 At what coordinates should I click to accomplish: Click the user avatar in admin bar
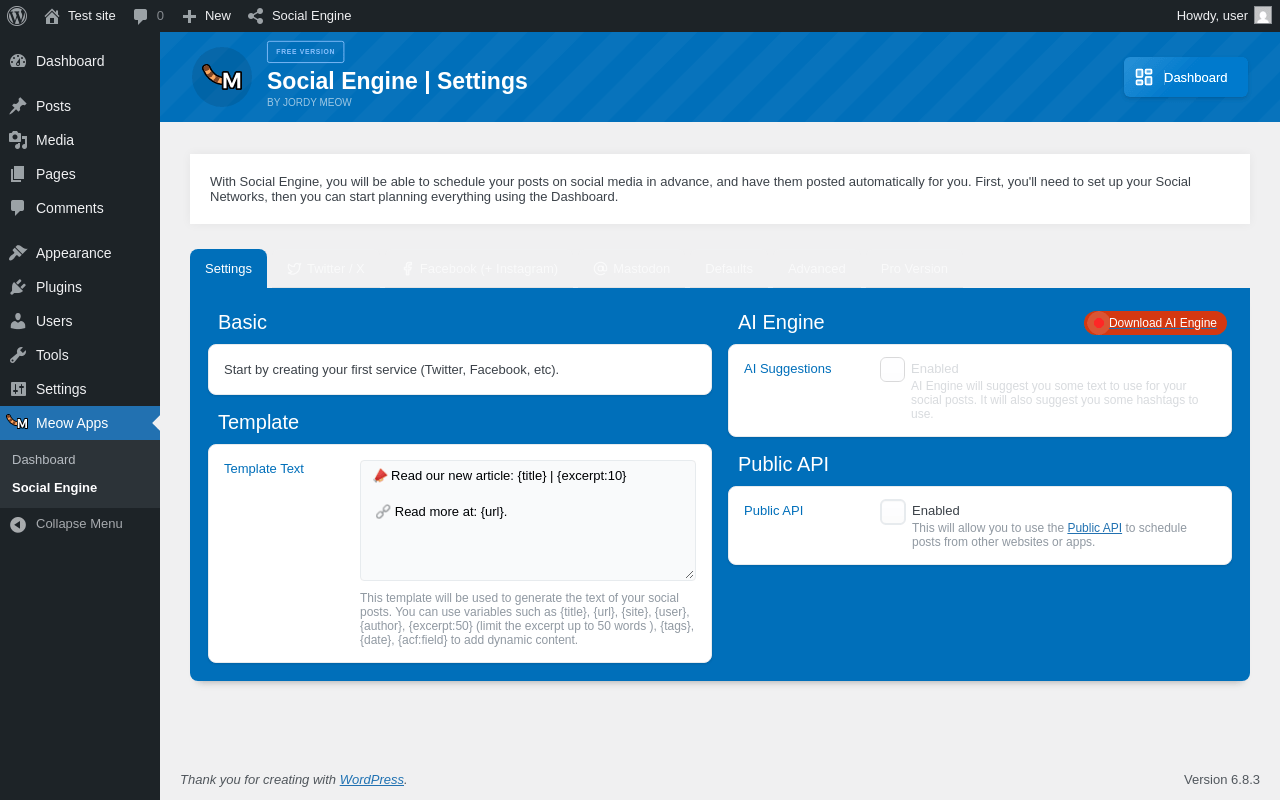click(x=1263, y=16)
